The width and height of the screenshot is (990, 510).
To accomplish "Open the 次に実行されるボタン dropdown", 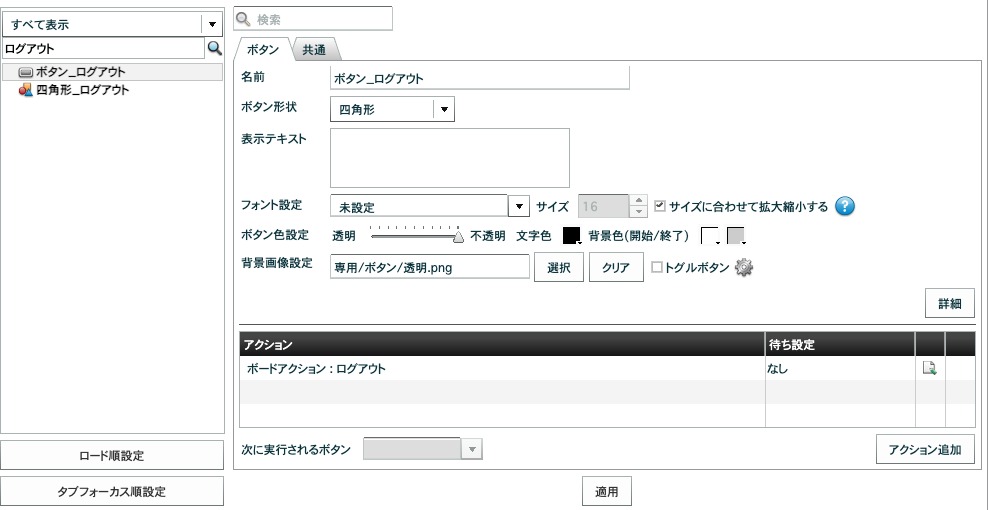I will [x=472, y=449].
